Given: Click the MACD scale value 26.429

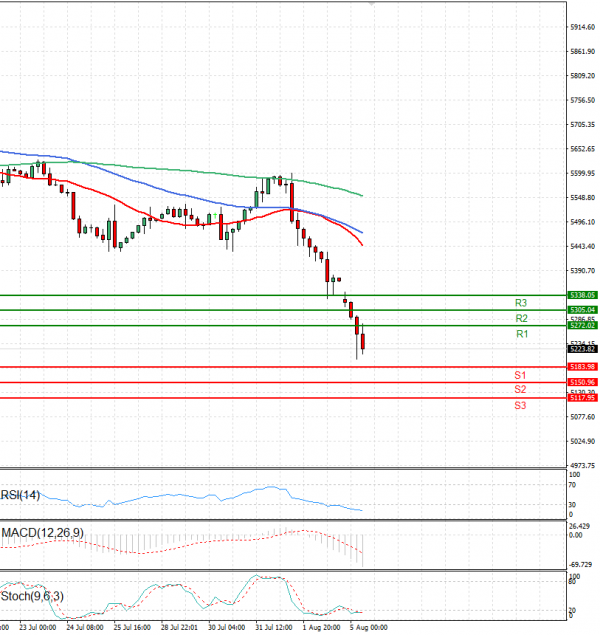Looking at the screenshot, I should pyautogui.click(x=579, y=526).
